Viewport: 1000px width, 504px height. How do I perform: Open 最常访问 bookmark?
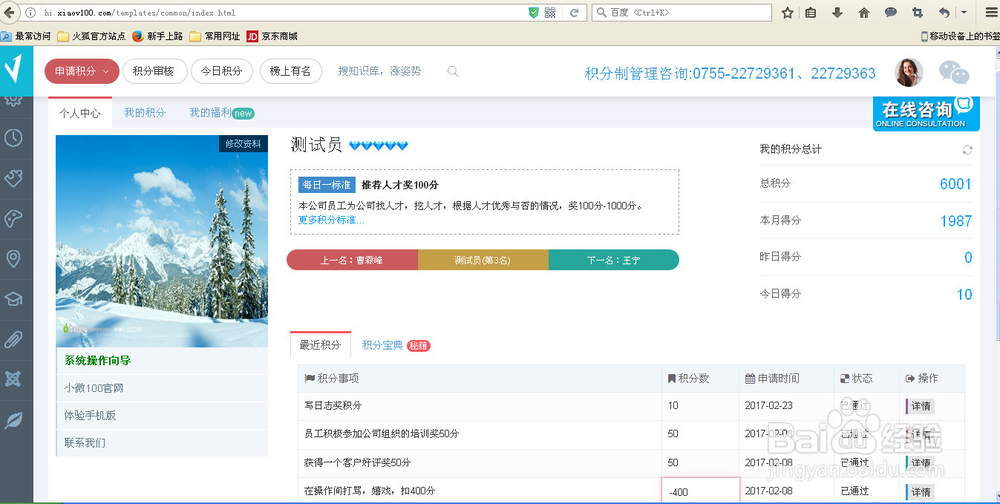tap(26, 36)
